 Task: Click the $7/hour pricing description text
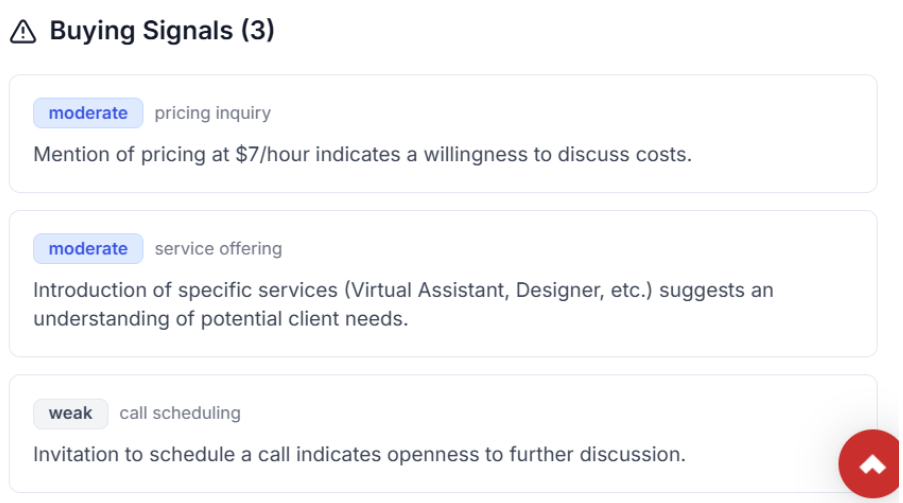point(362,155)
